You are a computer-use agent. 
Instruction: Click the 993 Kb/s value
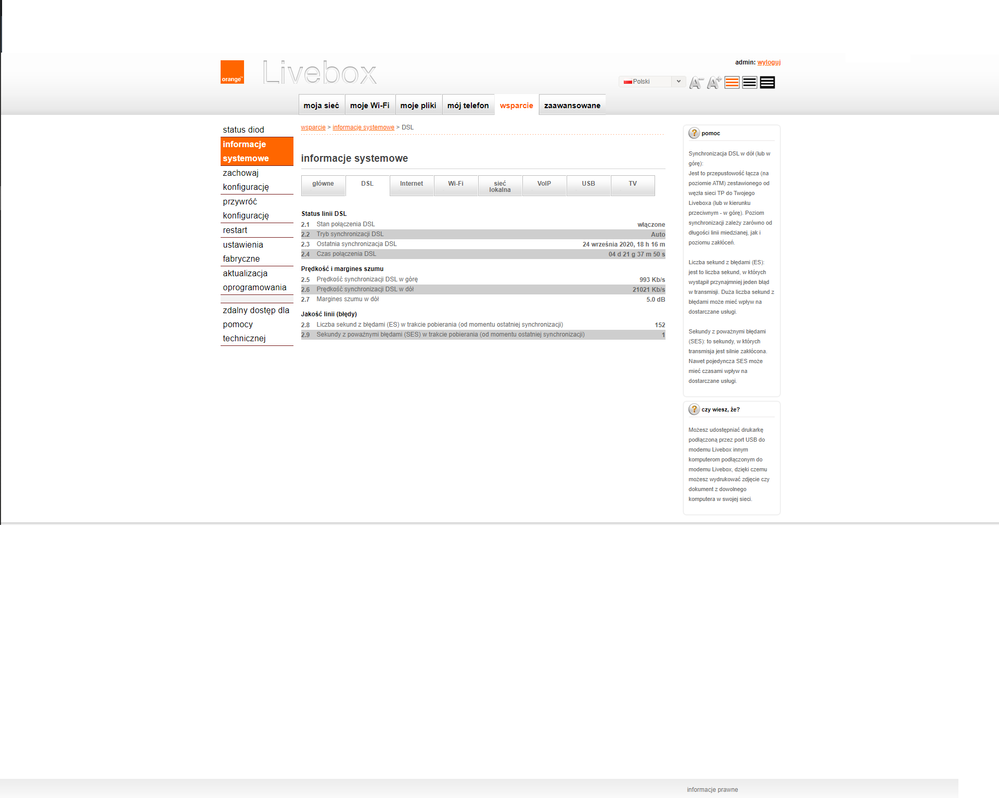pos(652,280)
